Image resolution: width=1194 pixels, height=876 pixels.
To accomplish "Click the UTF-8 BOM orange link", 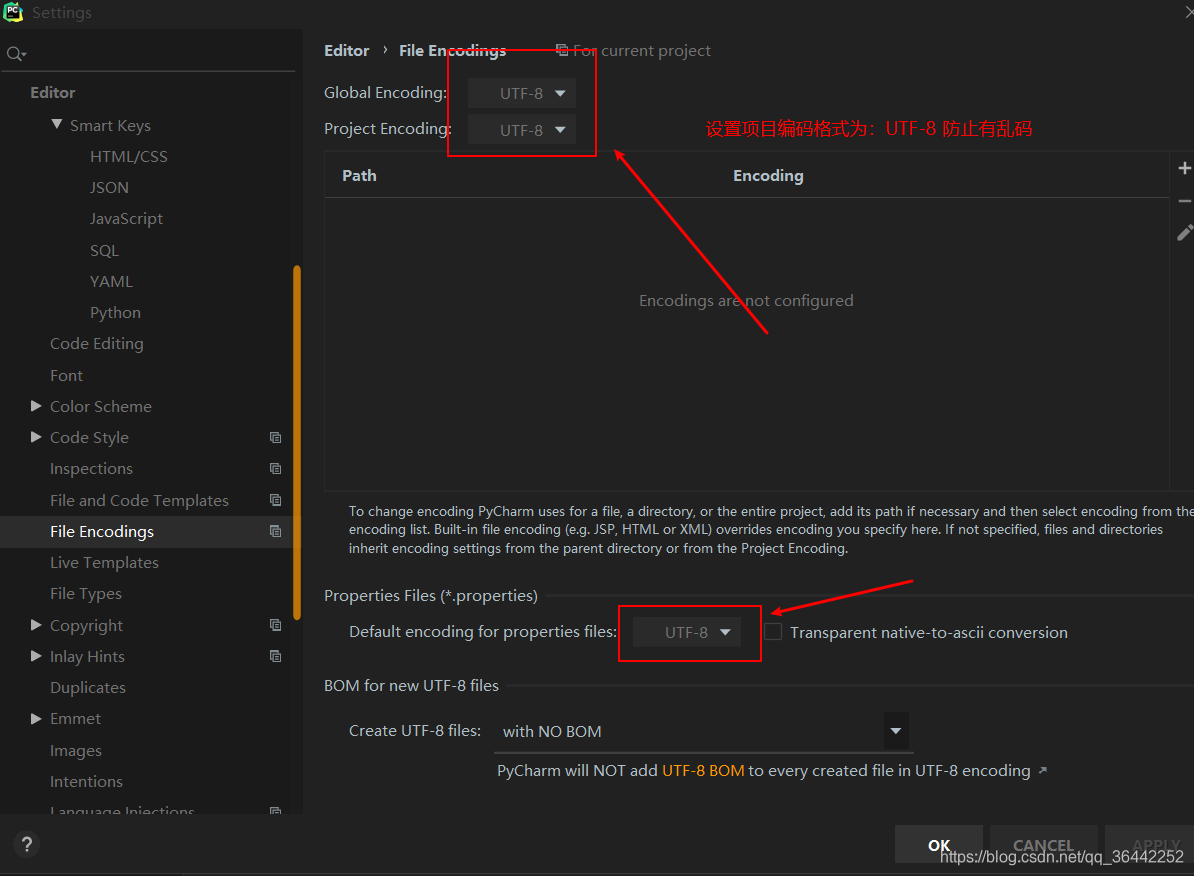I will [703, 770].
